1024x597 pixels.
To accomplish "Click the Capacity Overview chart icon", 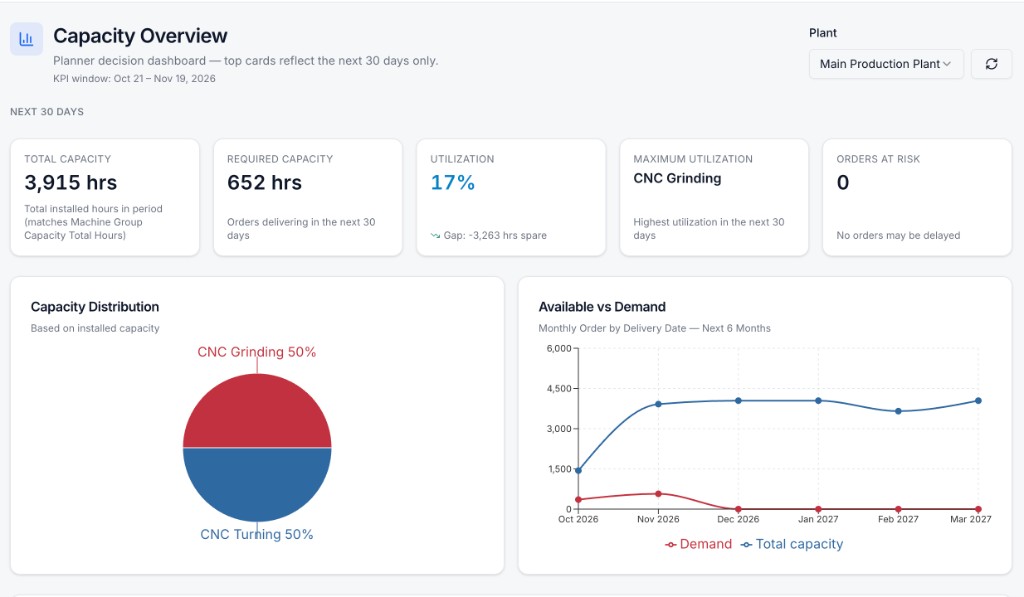I will (x=26, y=39).
